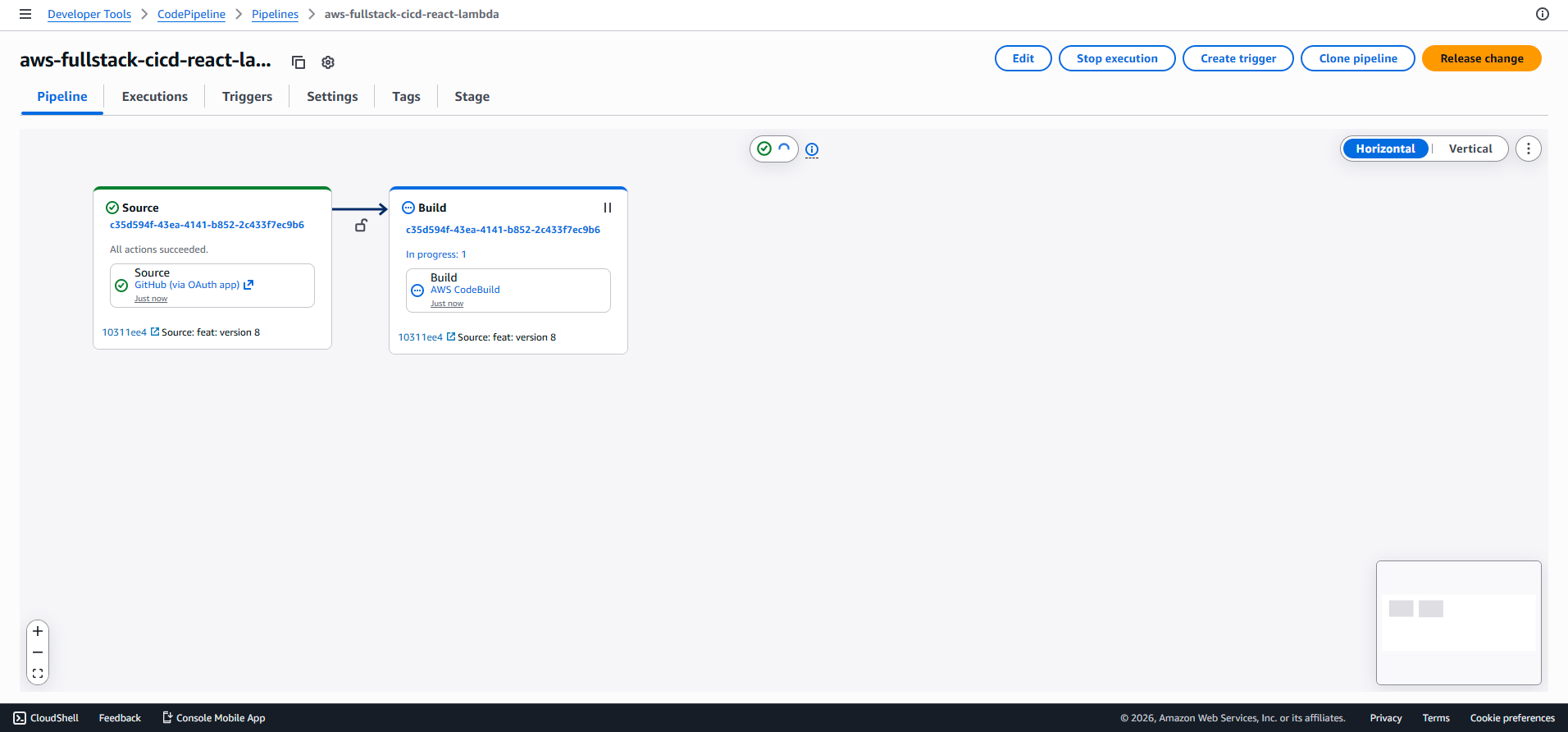Open commit external link icon in Source stage
The height and width of the screenshot is (732, 1568).
point(155,332)
